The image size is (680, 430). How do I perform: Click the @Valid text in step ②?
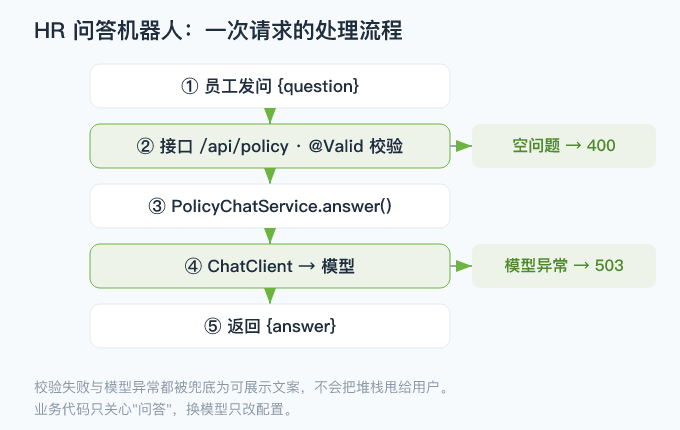pos(336,146)
